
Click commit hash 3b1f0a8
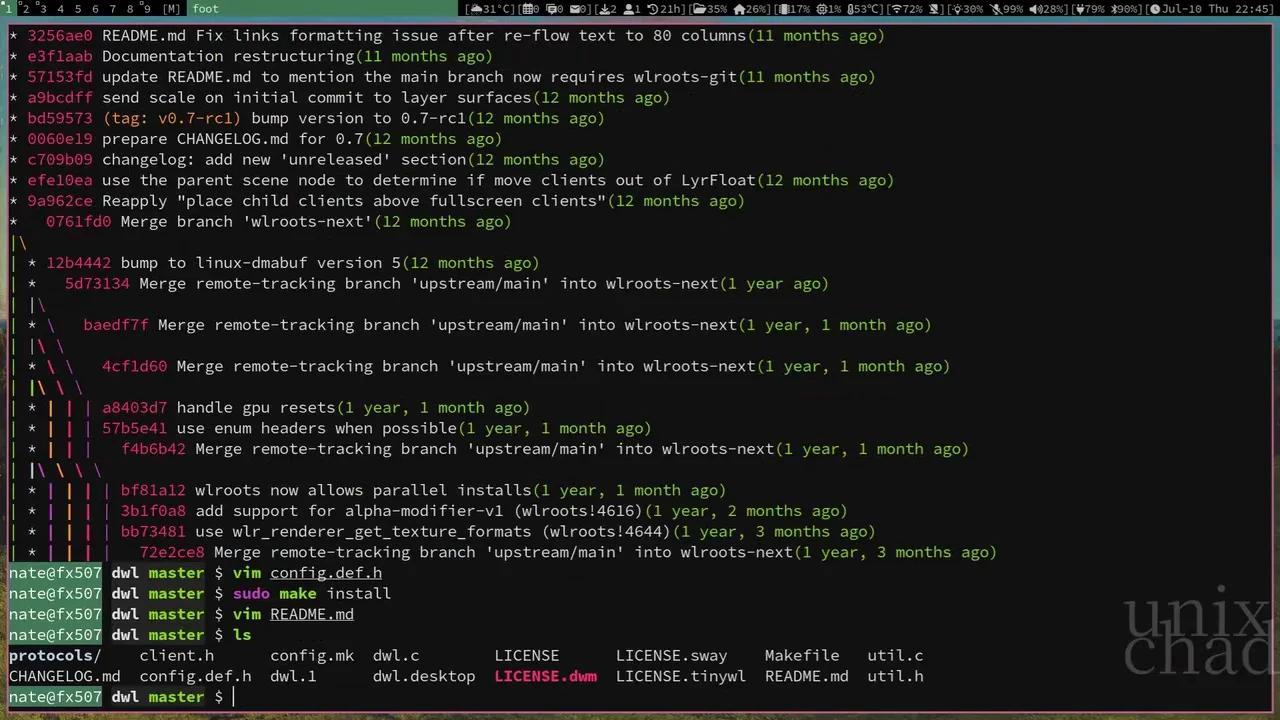click(x=153, y=511)
